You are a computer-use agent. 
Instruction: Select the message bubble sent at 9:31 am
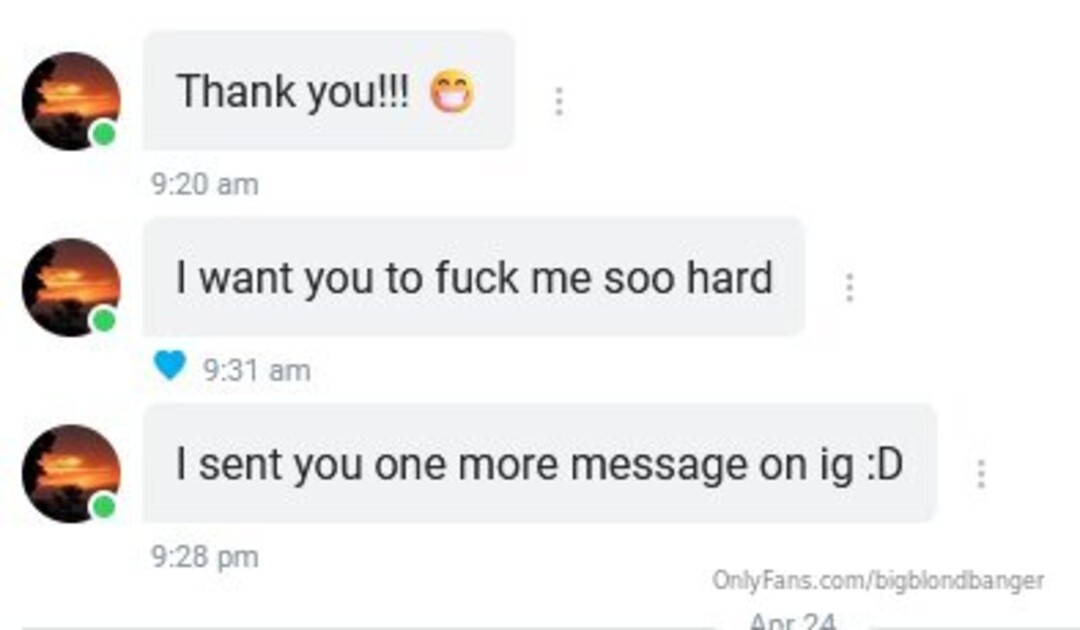click(x=474, y=277)
